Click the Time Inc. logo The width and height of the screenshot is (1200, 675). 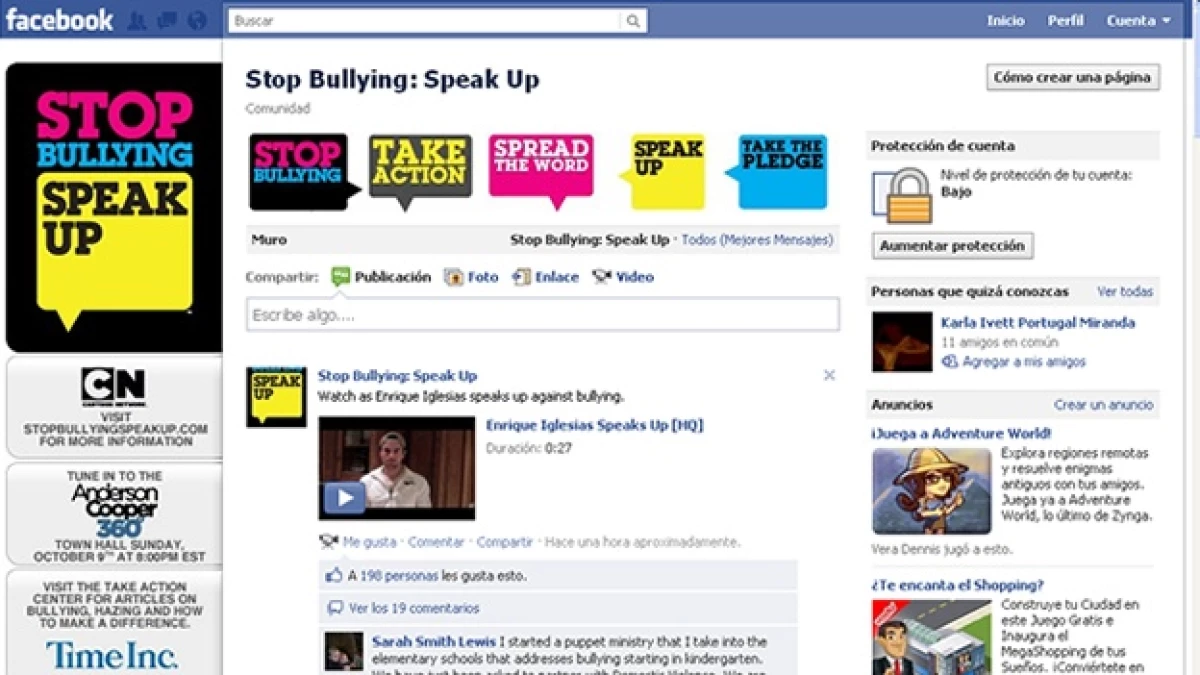point(112,655)
